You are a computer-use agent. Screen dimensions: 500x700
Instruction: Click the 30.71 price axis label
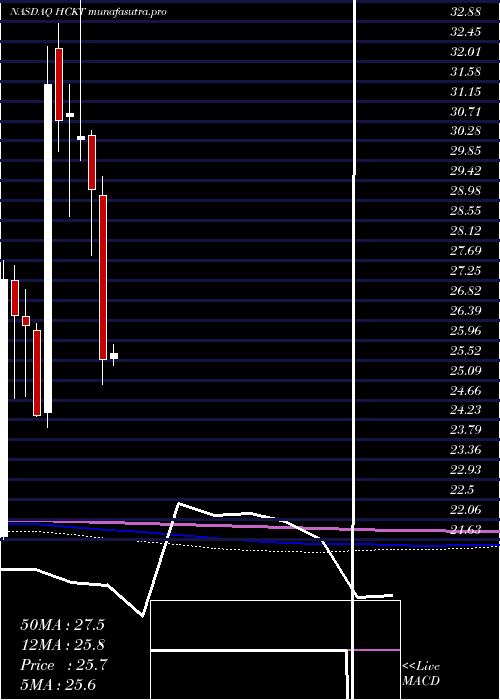(x=466, y=111)
